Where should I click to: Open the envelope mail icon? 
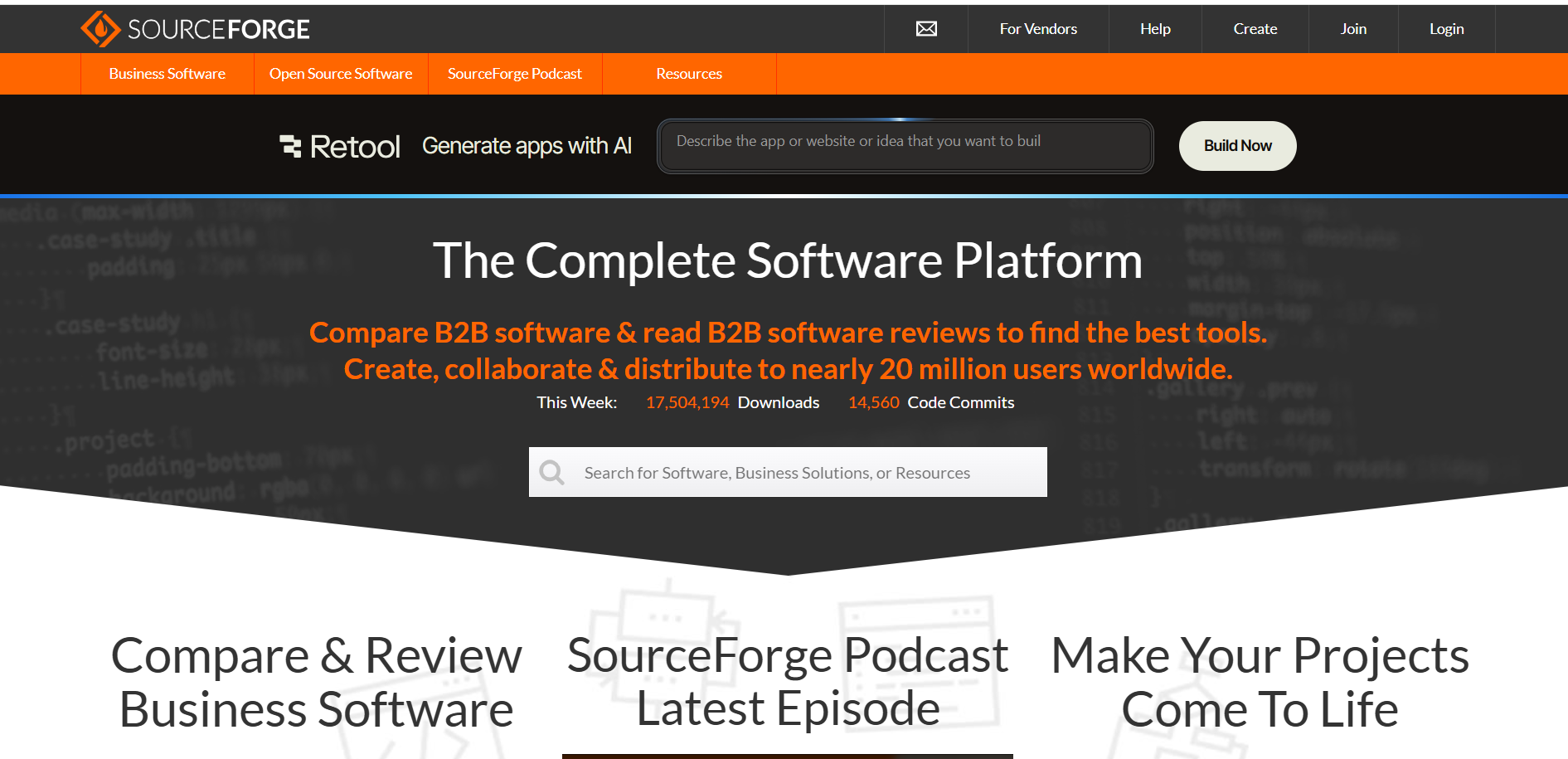(926, 29)
